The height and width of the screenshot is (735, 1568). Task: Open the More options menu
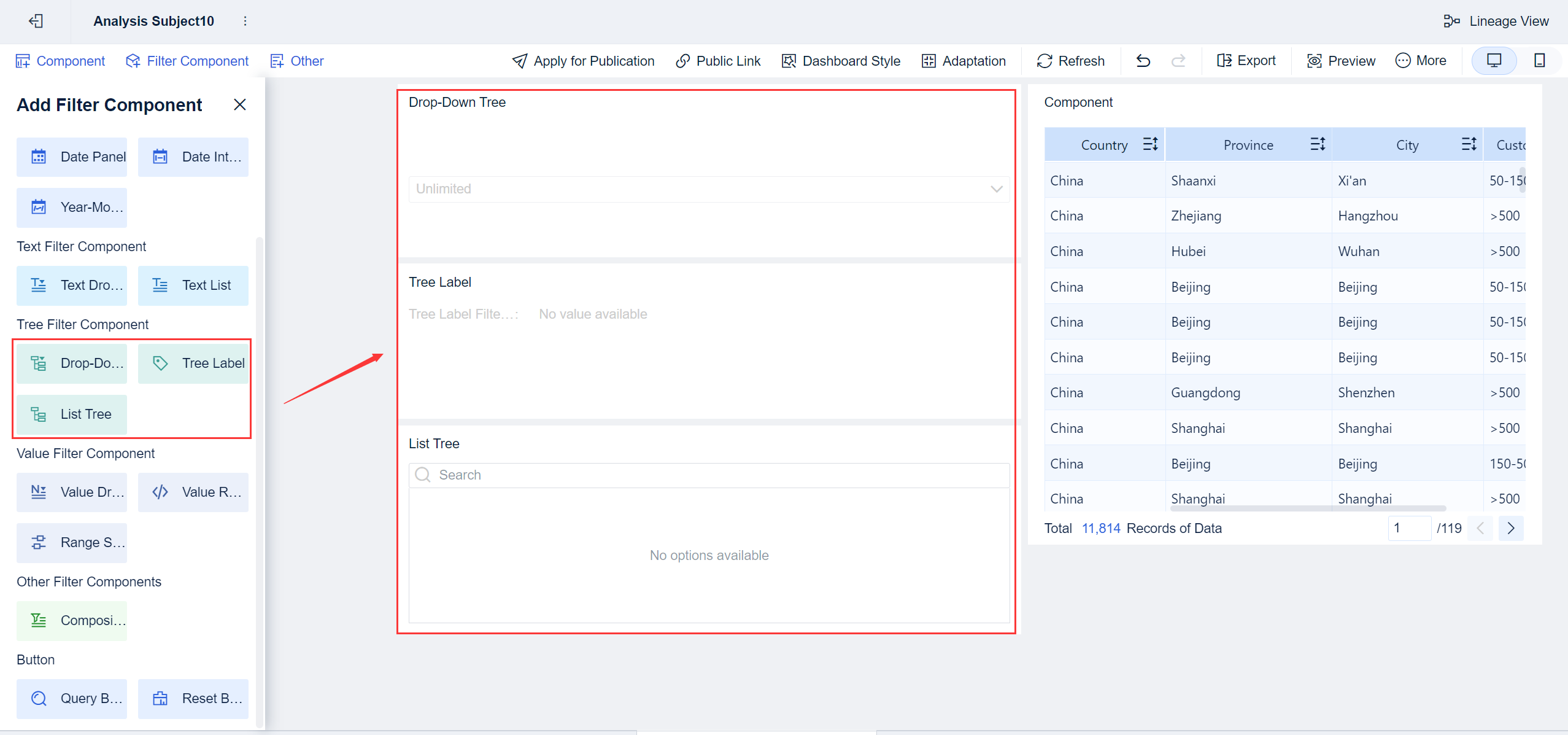pos(1421,61)
